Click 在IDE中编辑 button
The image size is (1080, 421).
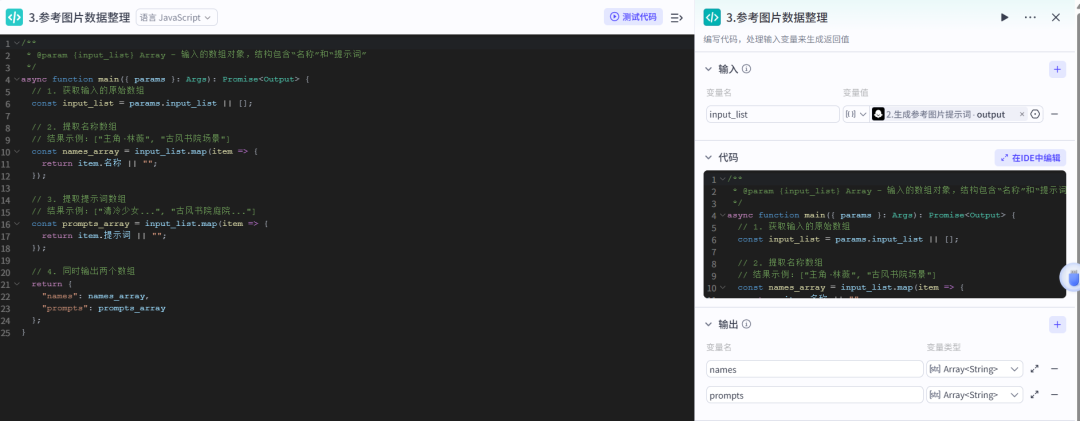pyautogui.click(x=1030, y=158)
